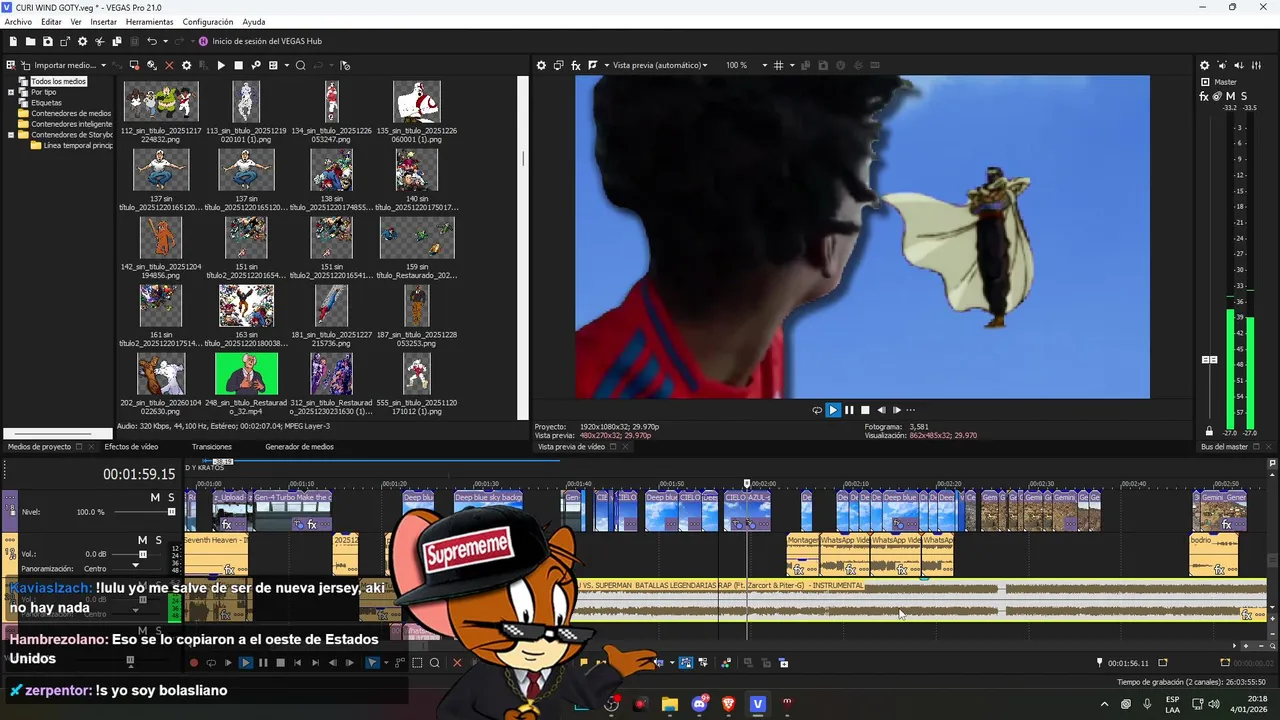The image size is (1280, 720).
Task: Open Panoramización Centro dropdown arrow
Action: pos(135,567)
